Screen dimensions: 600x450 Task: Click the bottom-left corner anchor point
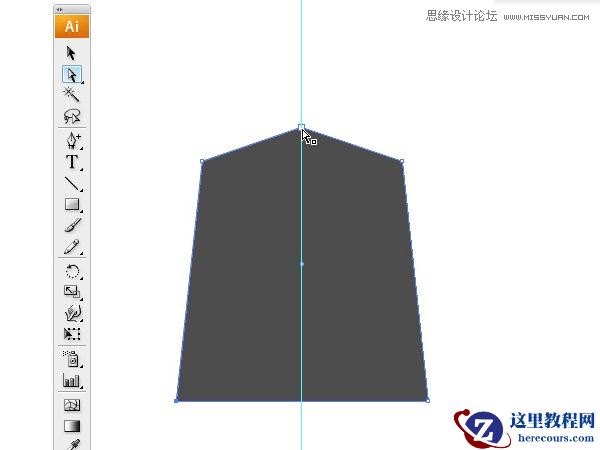point(176,401)
